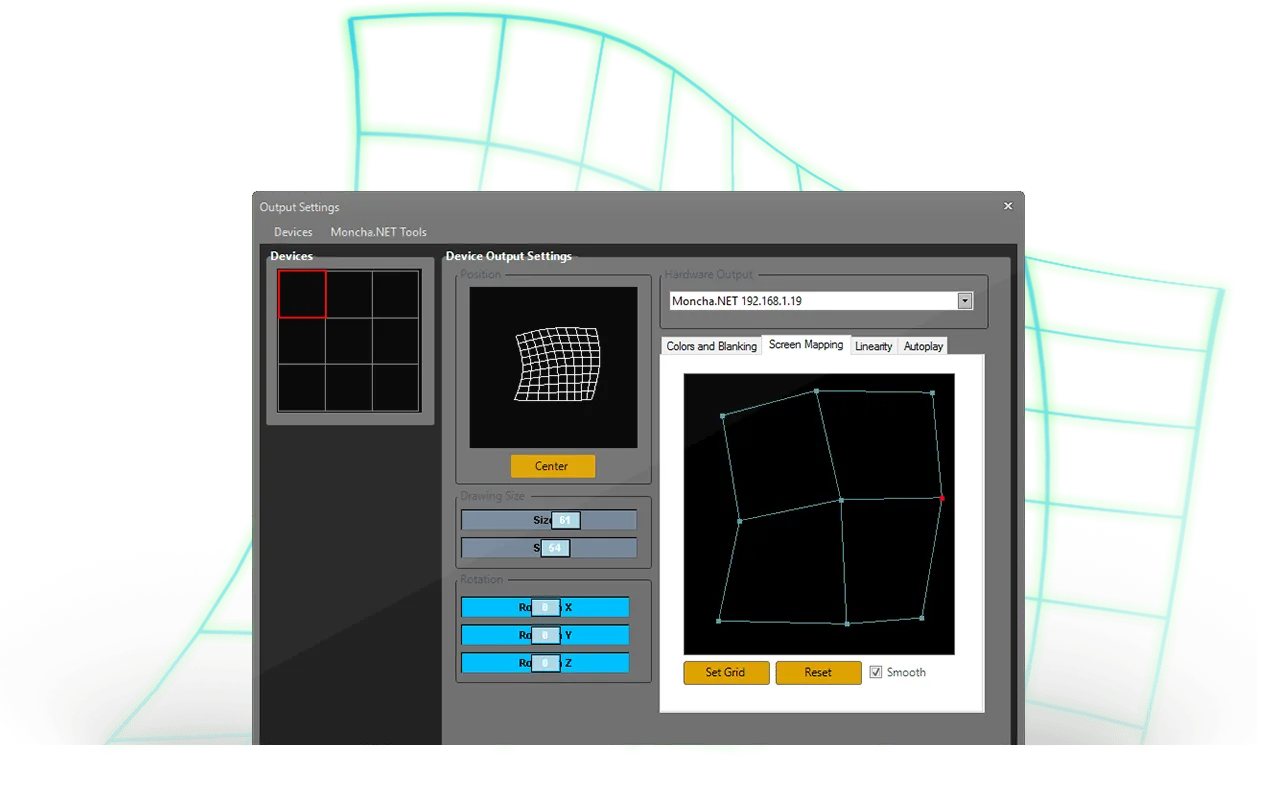Open the Devices menu
Viewport: 1272px width, 793px height.
click(293, 232)
